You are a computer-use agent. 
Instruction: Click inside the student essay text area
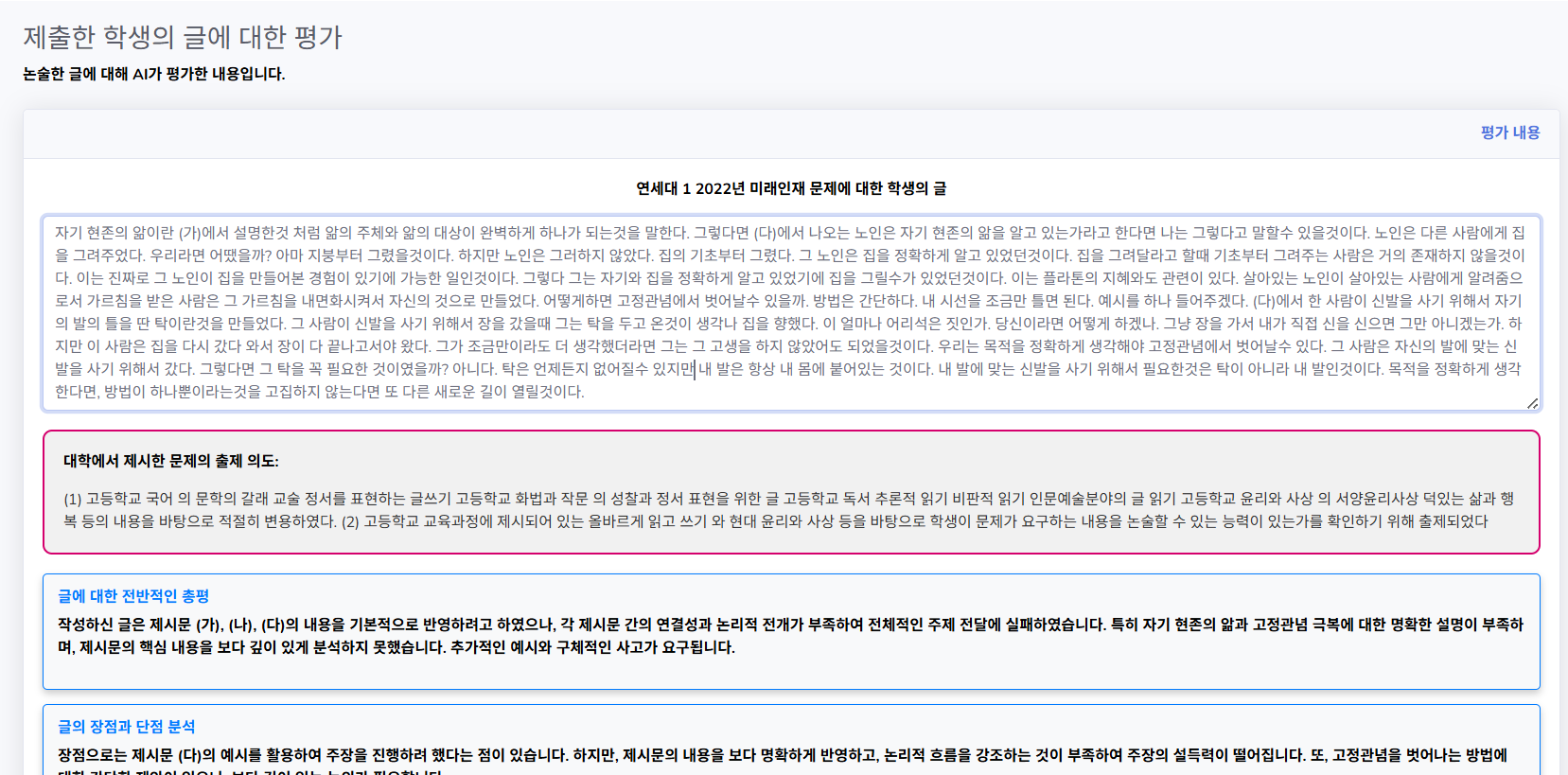click(x=791, y=313)
